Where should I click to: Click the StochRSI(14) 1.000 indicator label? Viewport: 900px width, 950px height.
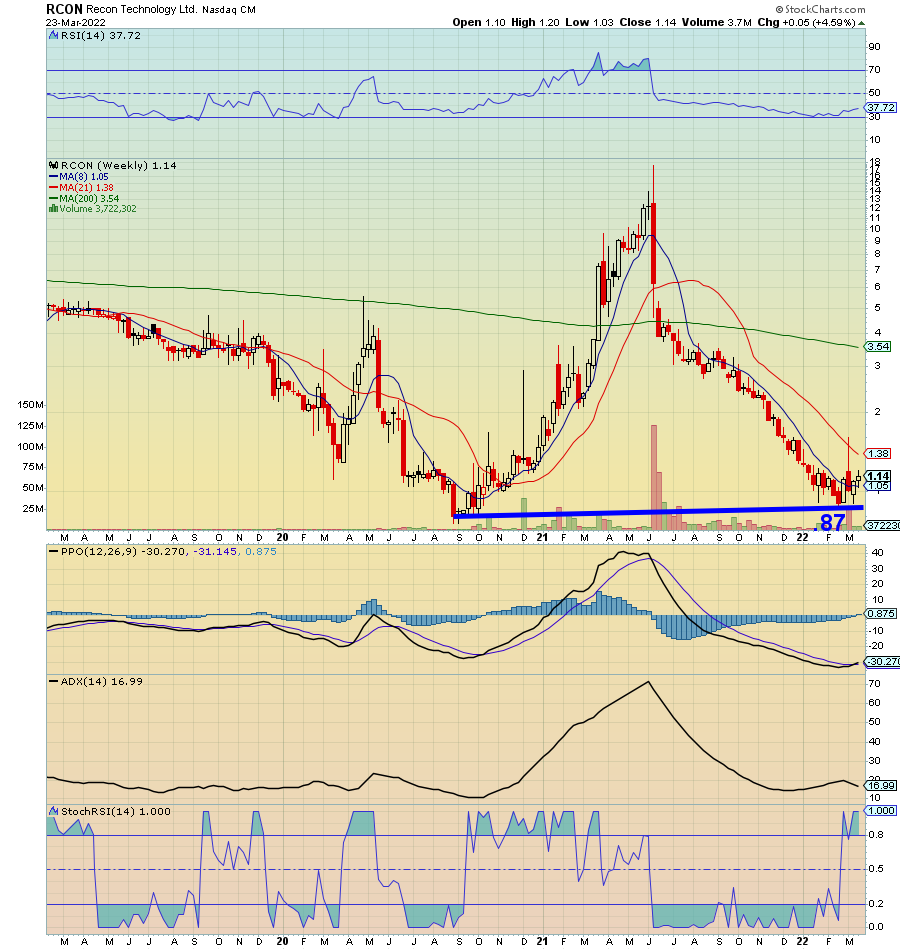(115, 811)
